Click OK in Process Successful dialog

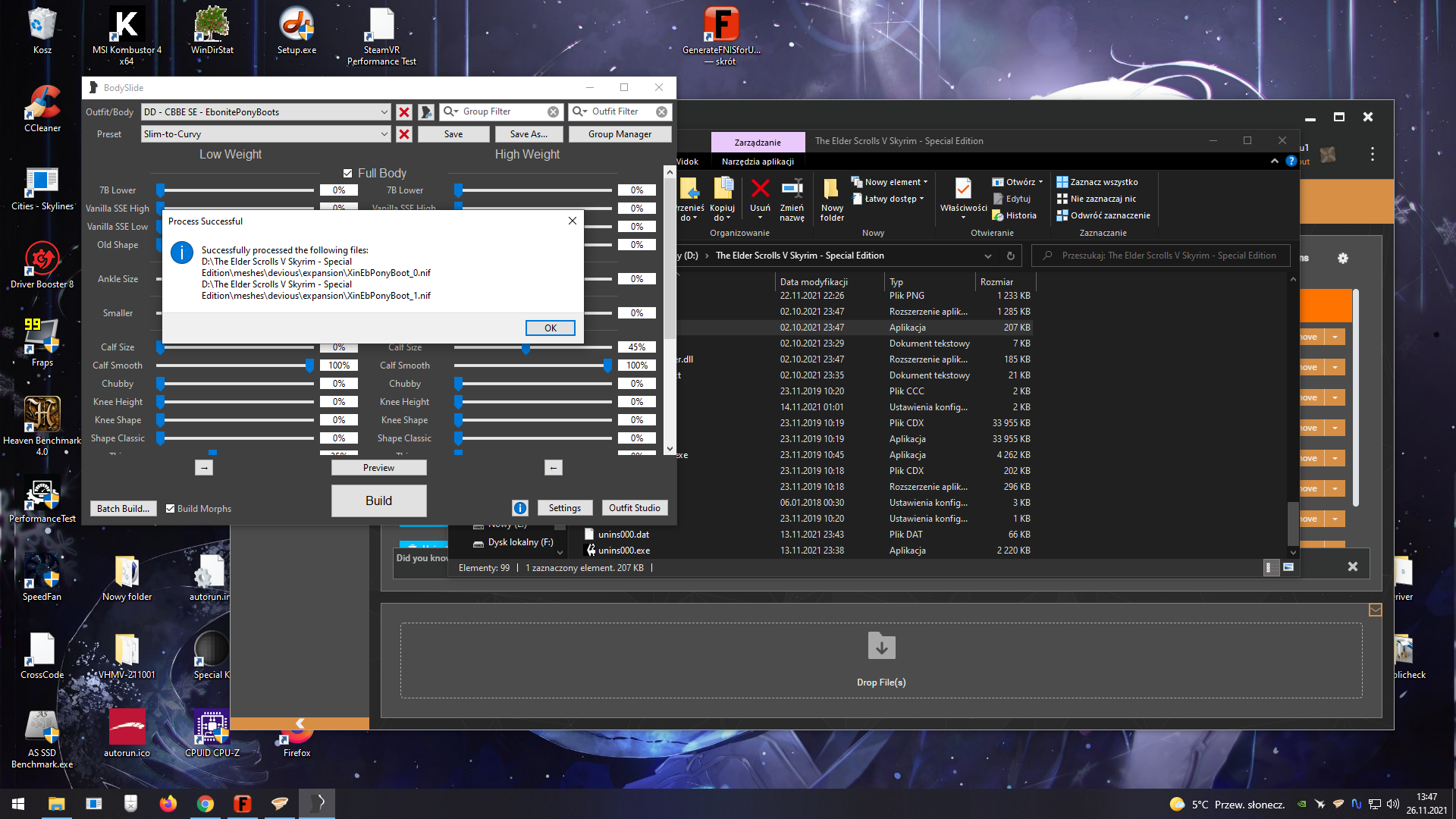coord(550,328)
